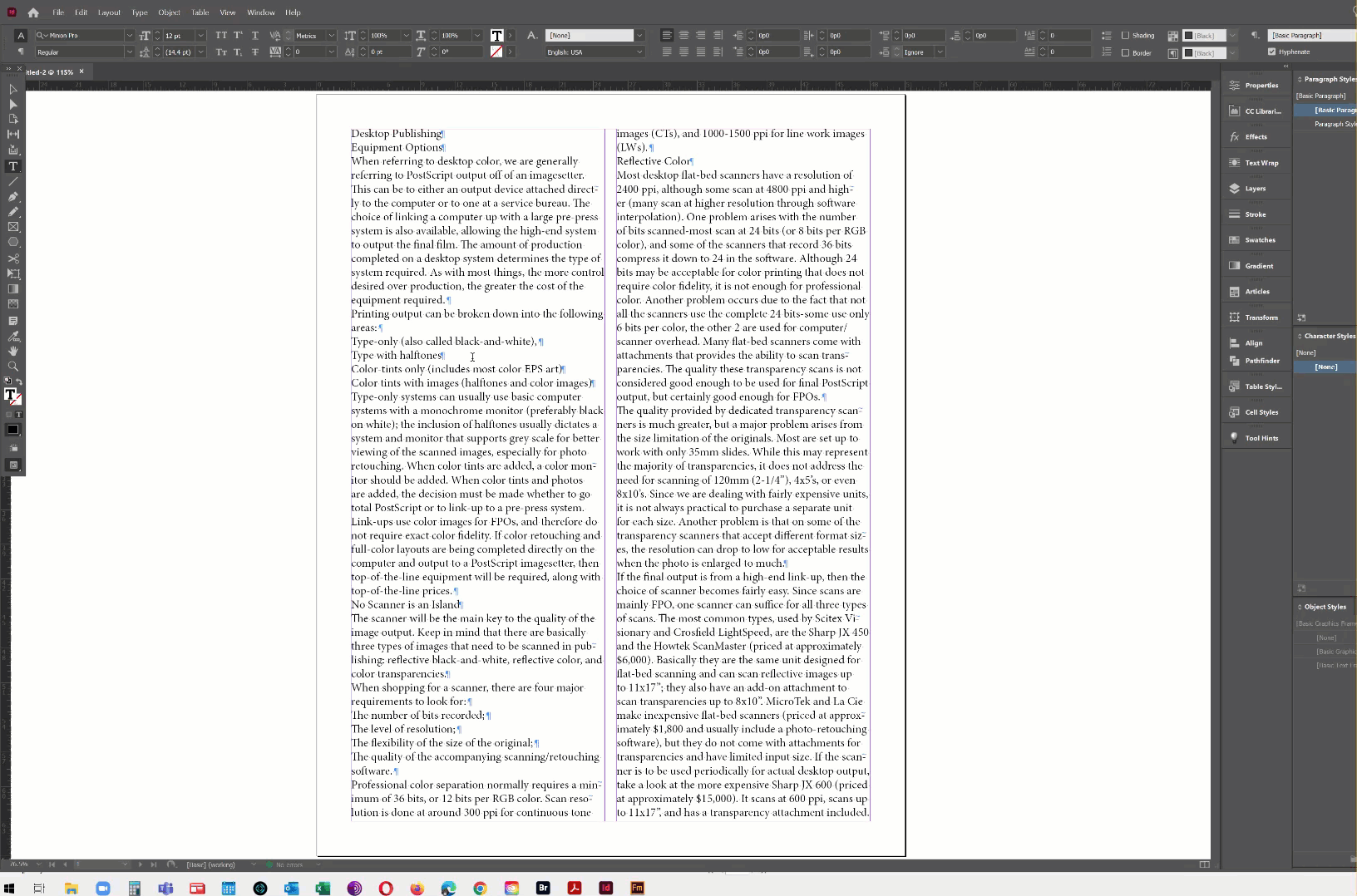Toggle Small Caps formatting icon
This screenshot has height=896, width=1357.
coord(221,52)
